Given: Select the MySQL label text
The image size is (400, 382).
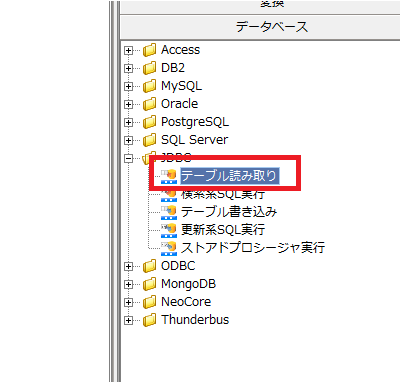Looking at the screenshot, I should click(182, 86).
